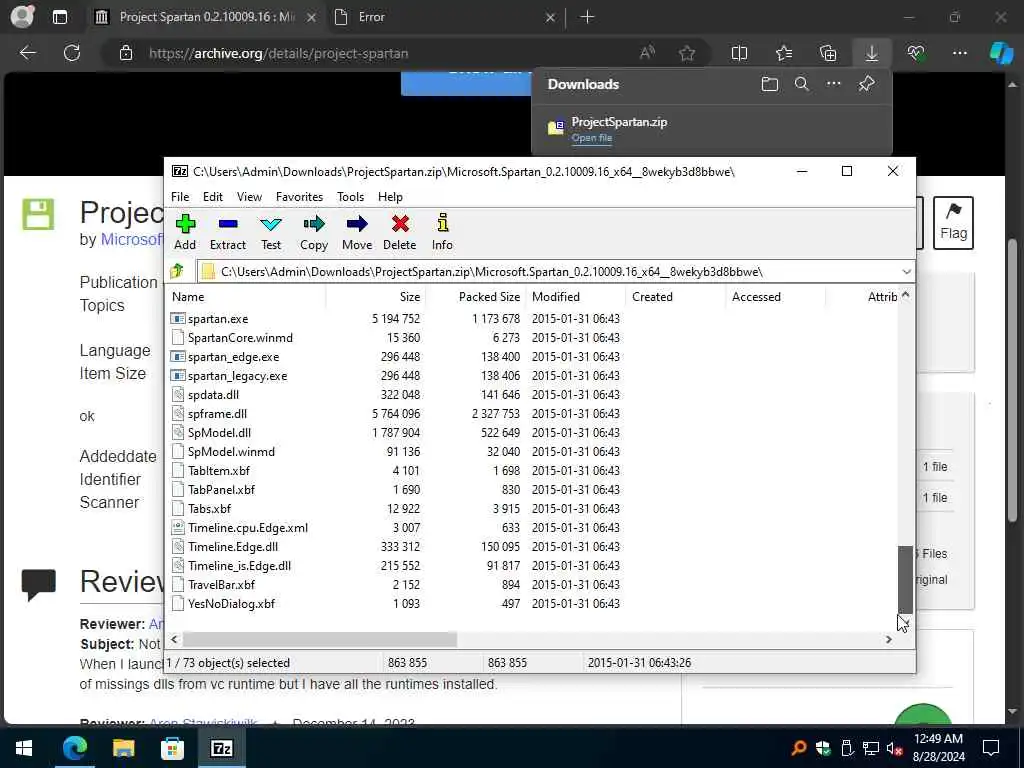Open the Copilot sidebar icon
The height and width of the screenshot is (768, 1024).
(x=1001, y=53)
